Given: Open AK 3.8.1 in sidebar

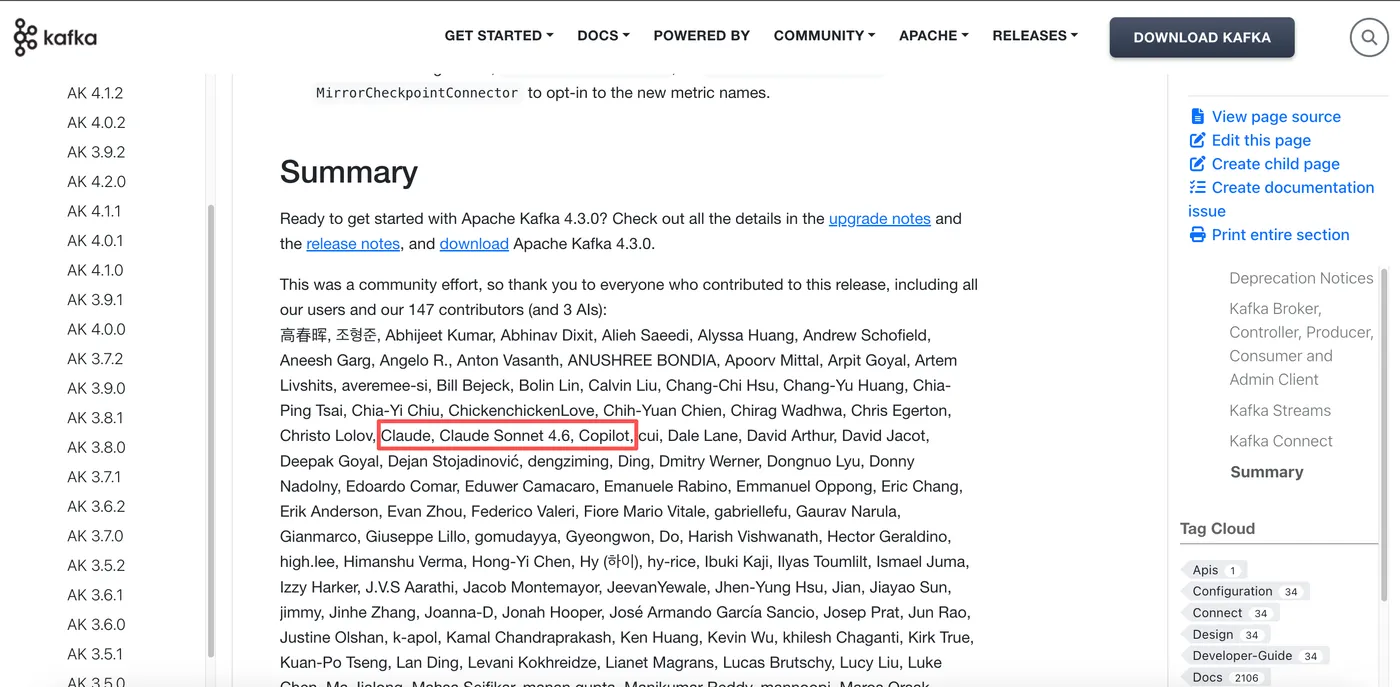Looking at the screenshot, I should [95, 417].
